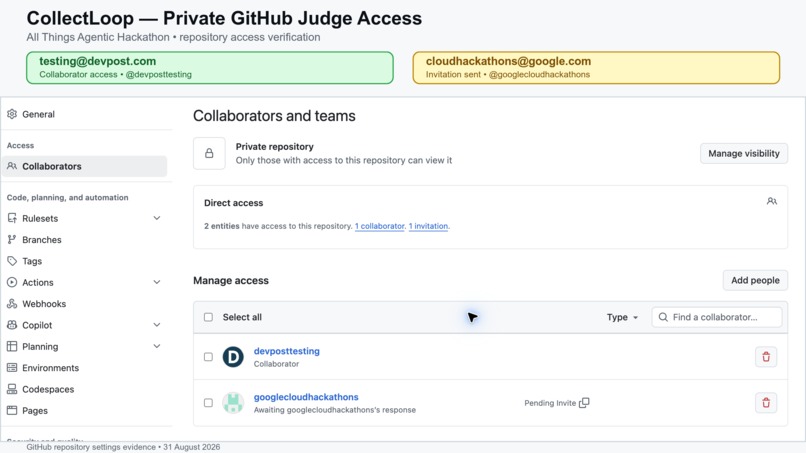Image resolution: width=806 pixels, height=453 pixels.
Task: Expand the Rulesets chevron
Action: 157,218
